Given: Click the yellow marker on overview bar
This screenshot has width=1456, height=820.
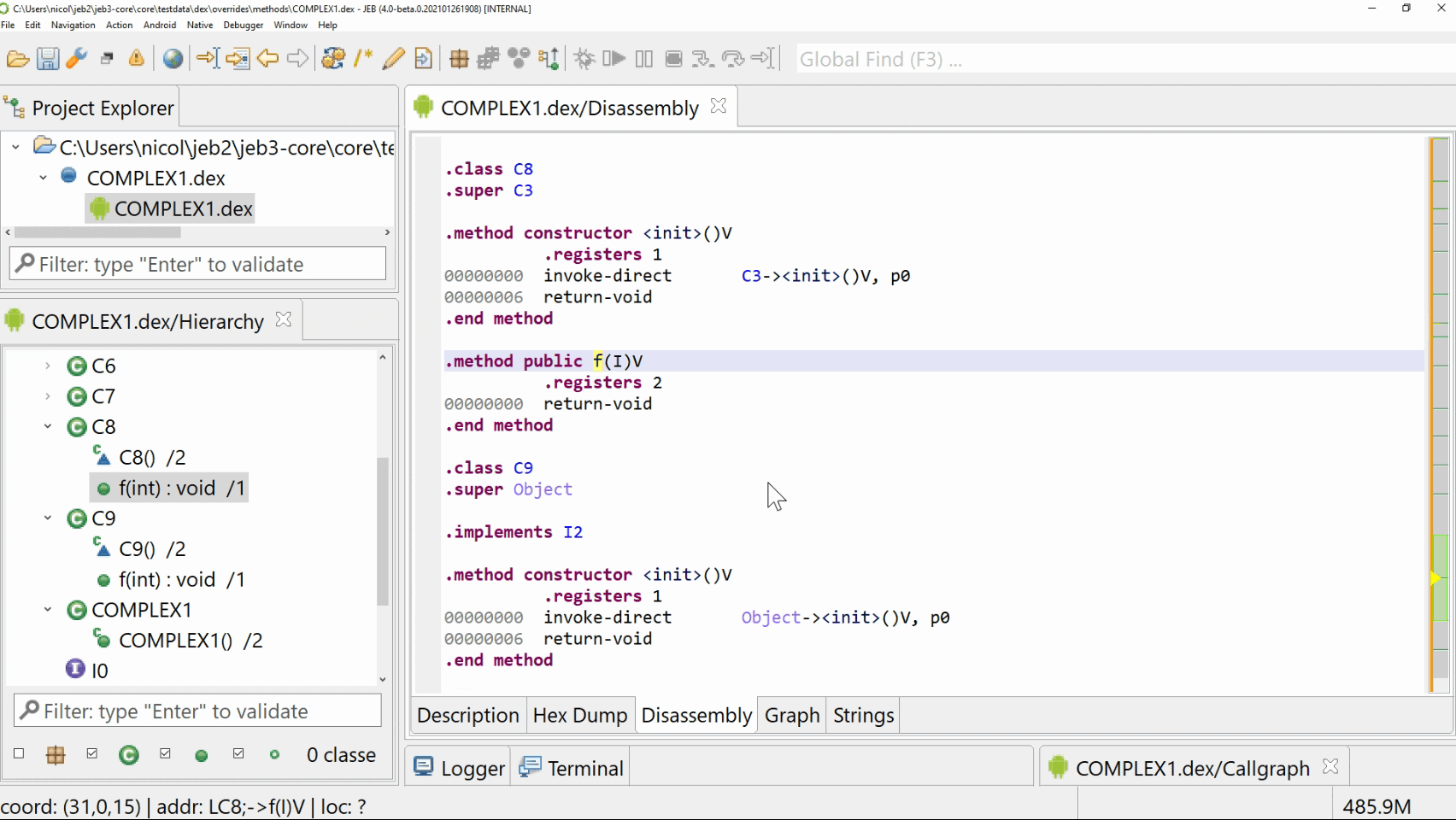Looking at the screenshot, I should 1435,578.
